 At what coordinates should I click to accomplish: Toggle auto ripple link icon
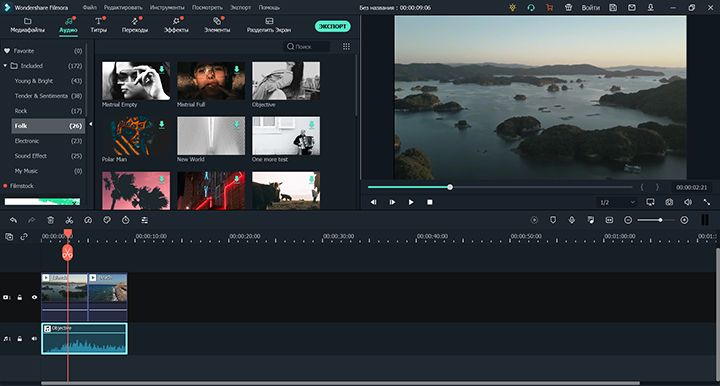(x=24, y=237)
